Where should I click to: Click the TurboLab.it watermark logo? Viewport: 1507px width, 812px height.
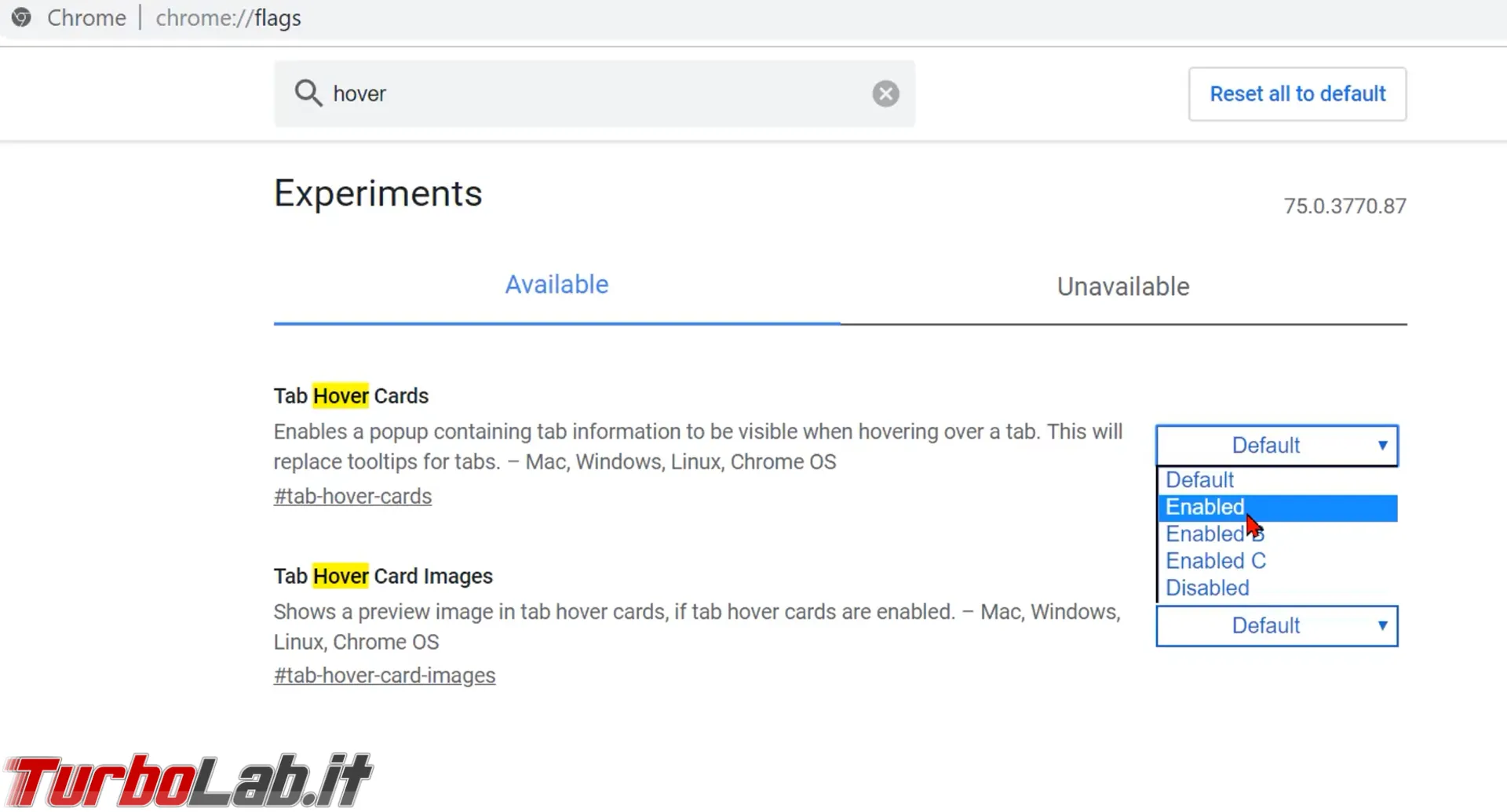coord(187,780)
